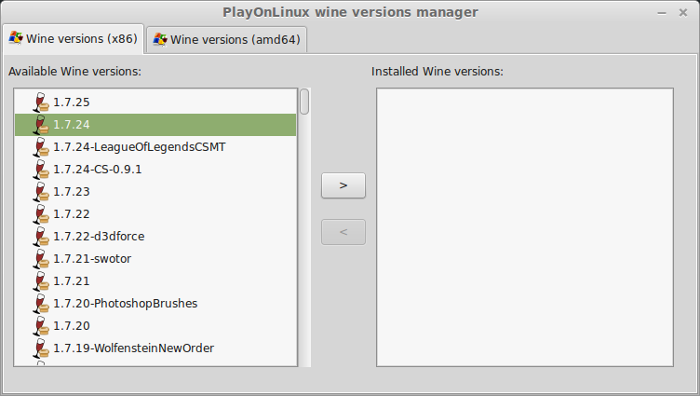700x396 pixels.
Task: Click the wine glass icon for 1.7.22-d3dforce
Action: [41, 236]
